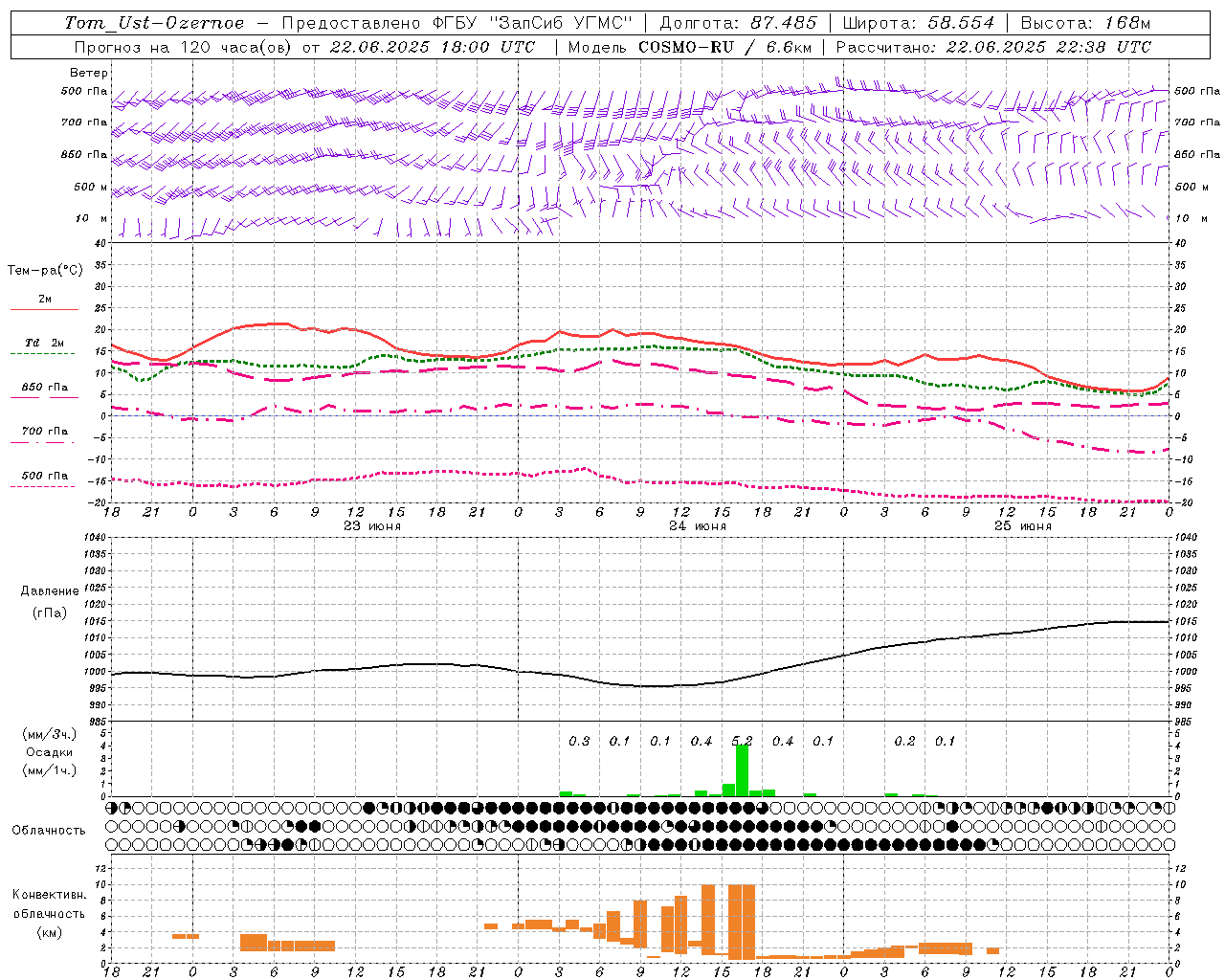Click the 5.2 precipitation total value
Image resolution: width=1225 pixels, height=980 pixels.
pos(742,741)
